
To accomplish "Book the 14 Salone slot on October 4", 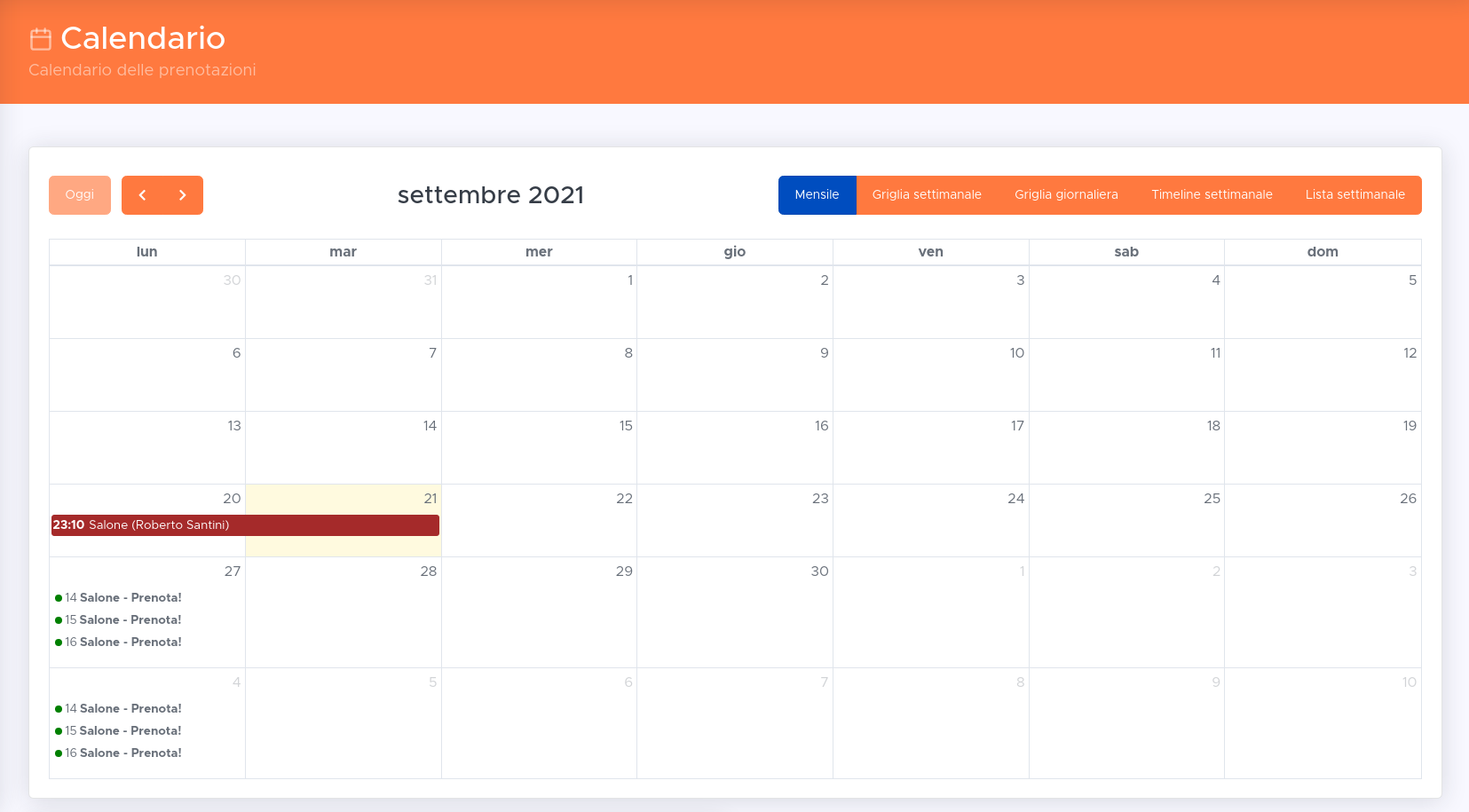I will click(122, 709).
